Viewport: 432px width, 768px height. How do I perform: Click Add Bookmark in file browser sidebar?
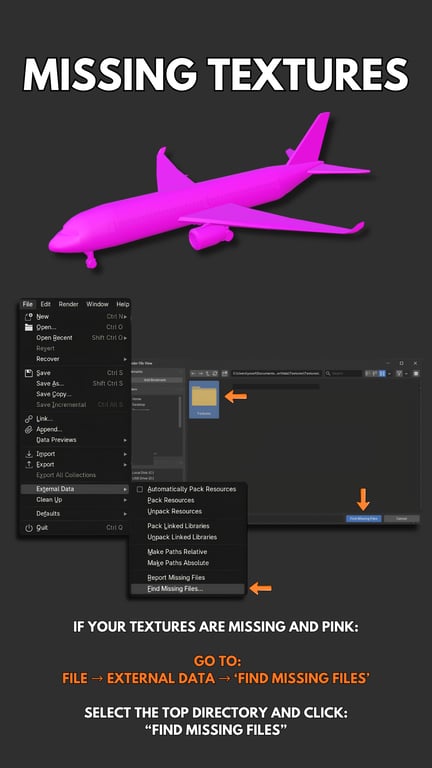pos(155,380)
